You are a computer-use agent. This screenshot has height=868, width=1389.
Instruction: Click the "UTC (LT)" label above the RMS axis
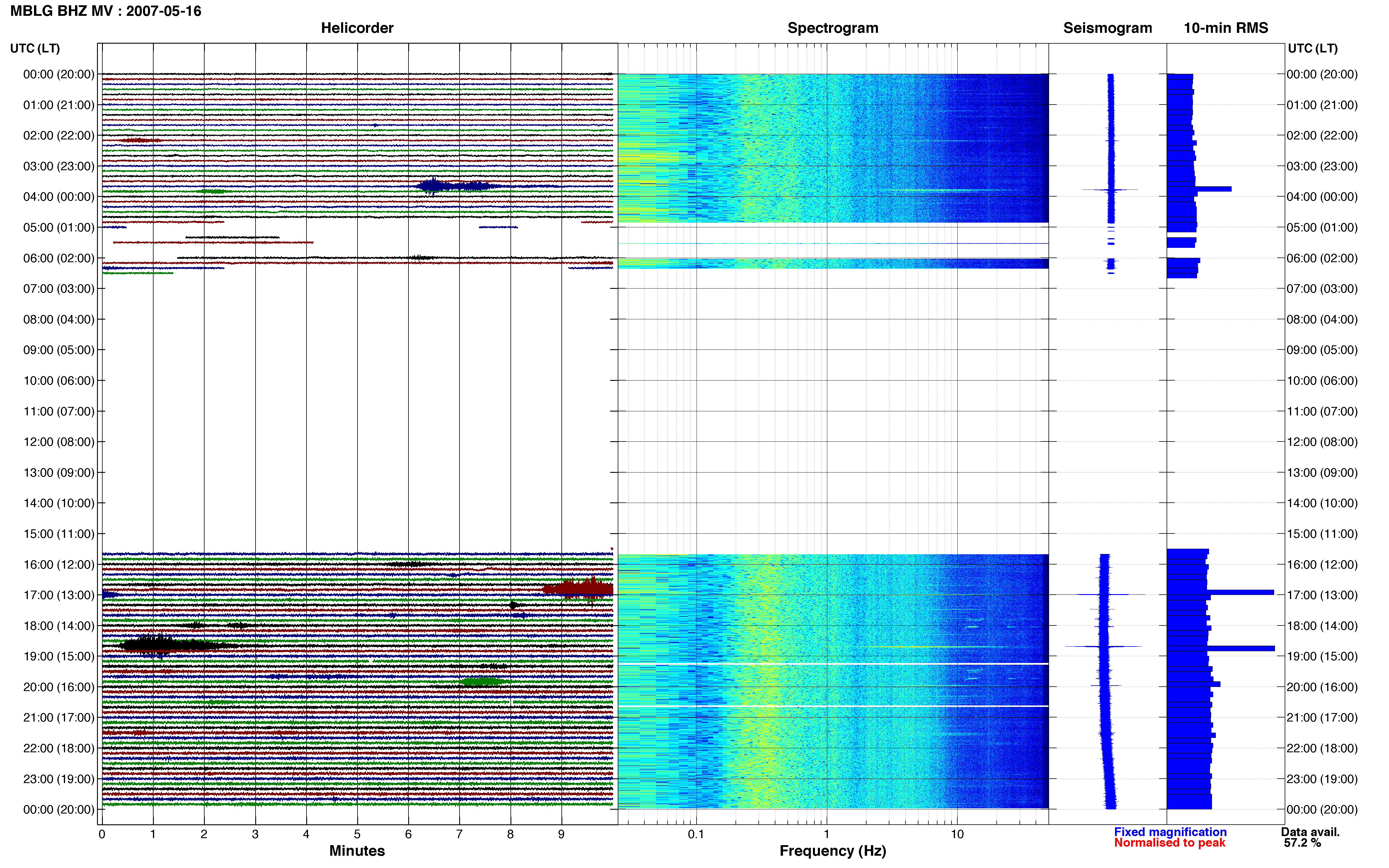point(1313,48)
